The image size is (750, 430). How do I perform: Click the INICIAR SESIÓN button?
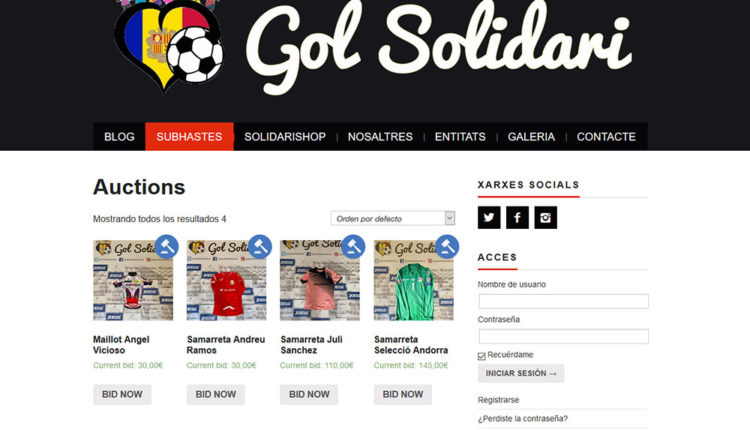tap(521, 374)
